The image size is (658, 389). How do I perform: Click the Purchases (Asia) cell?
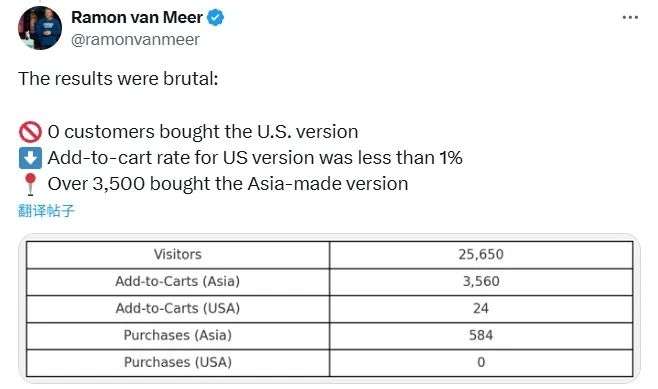178,335
